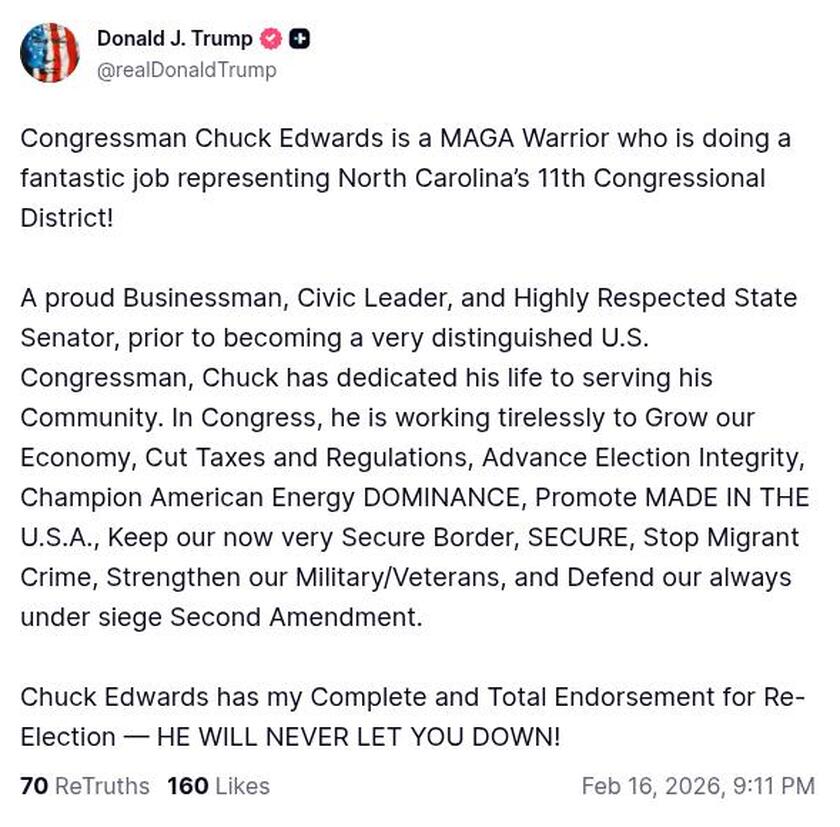
Task: Click the opening paragraph about Congressman Chuck Edwards
Action: tap(400, 178)
